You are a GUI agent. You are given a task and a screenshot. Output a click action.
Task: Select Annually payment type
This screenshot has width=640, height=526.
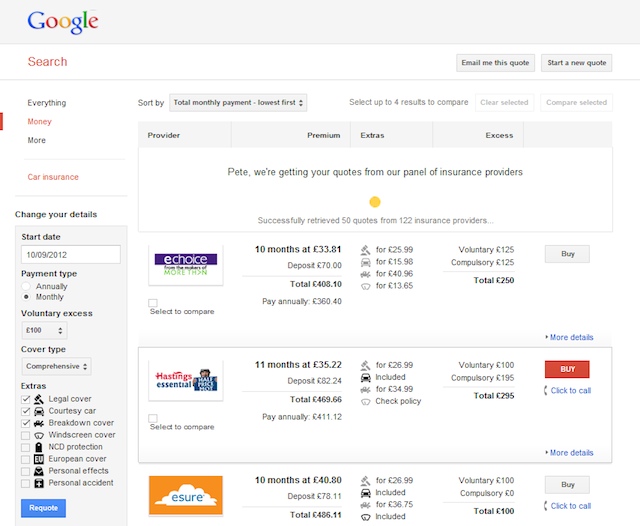(x=26, y=286)
